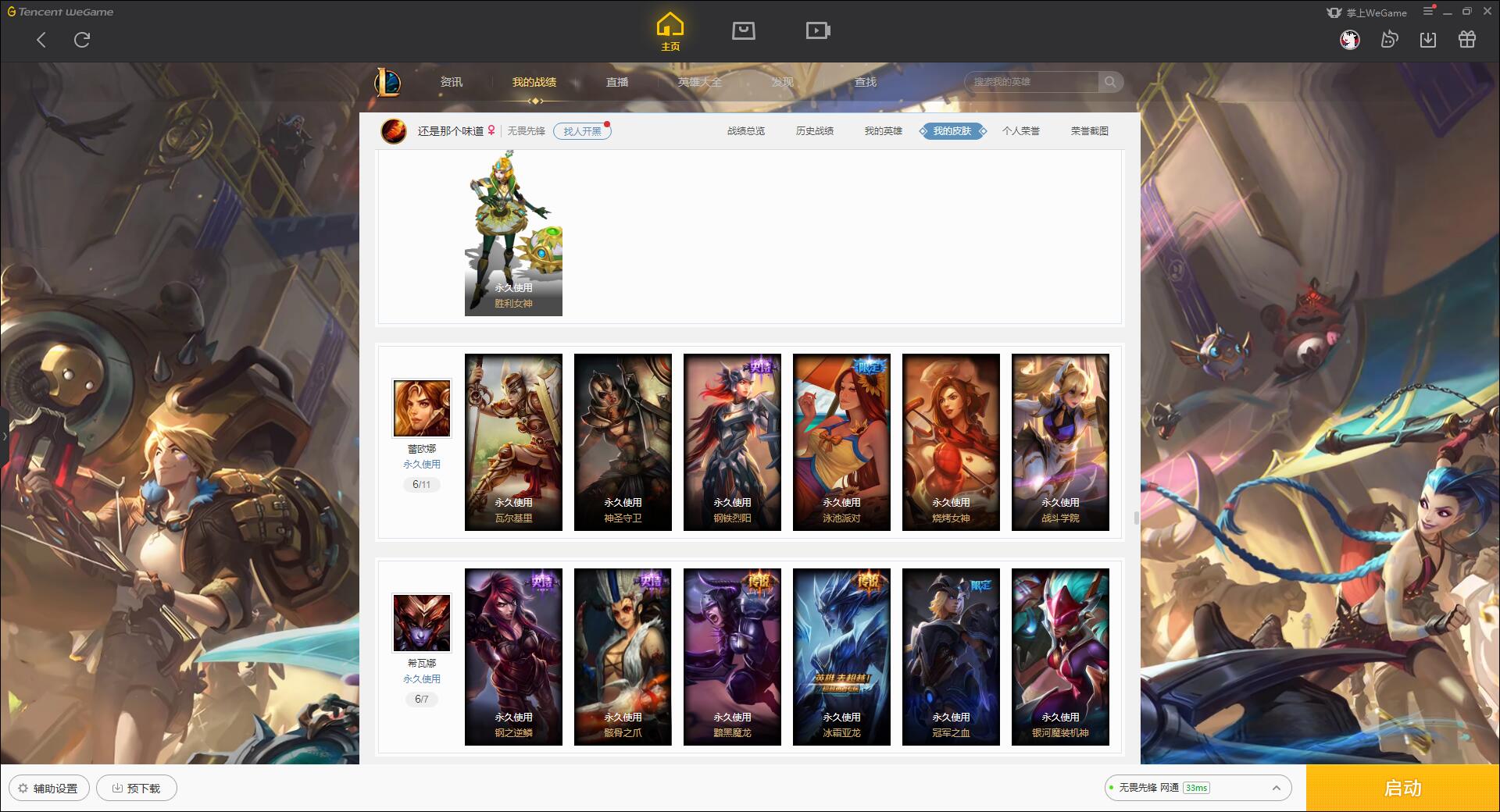Expand the left side panel arrow
The image size is (1500, 812).
tap(4, 436)
